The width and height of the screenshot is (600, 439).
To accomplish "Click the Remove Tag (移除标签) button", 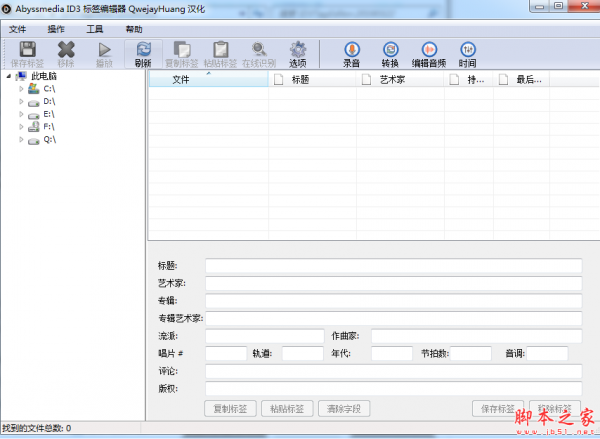I will [x=555, y=409].
